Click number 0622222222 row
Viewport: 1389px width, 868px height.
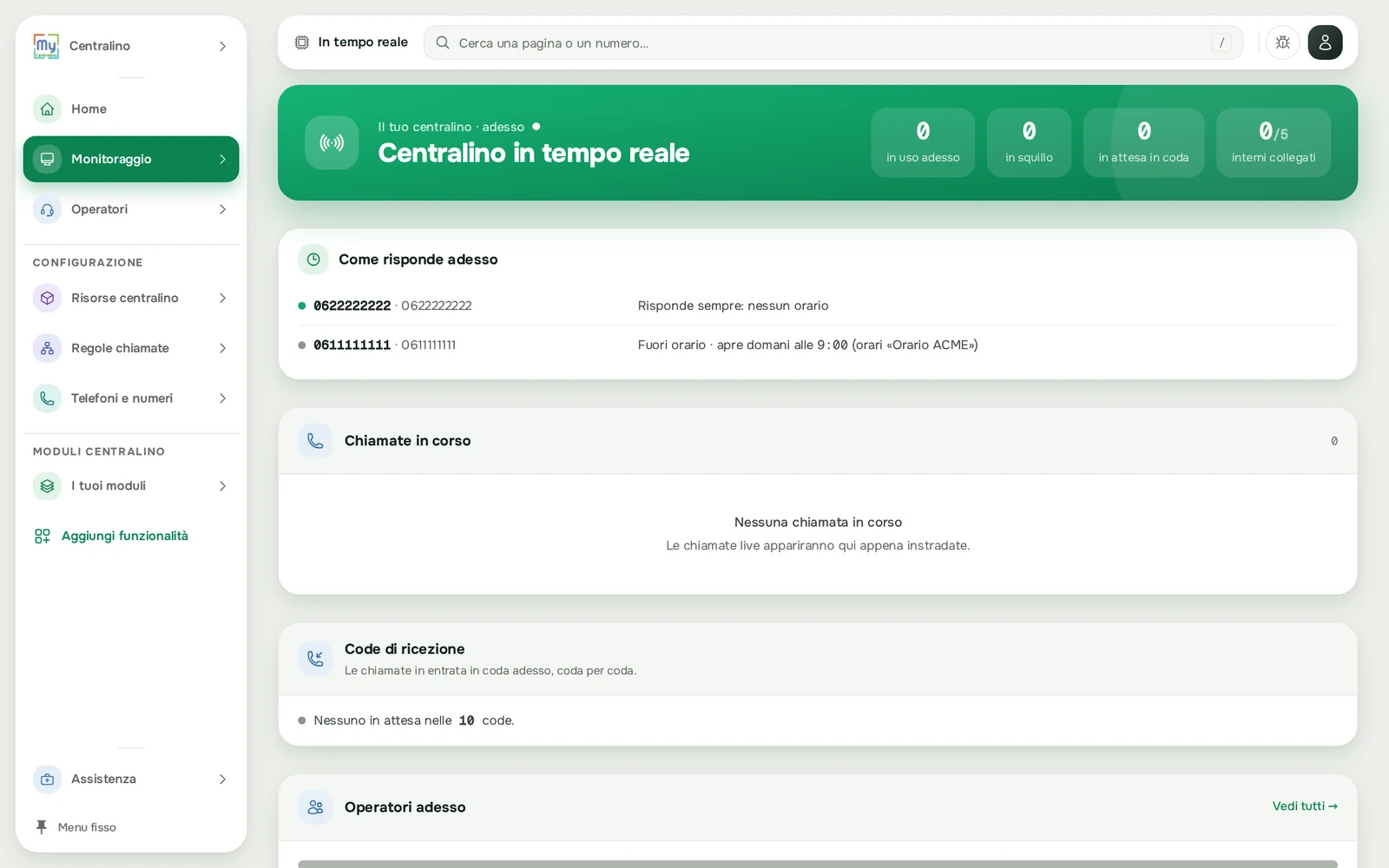tap(818, 306)
